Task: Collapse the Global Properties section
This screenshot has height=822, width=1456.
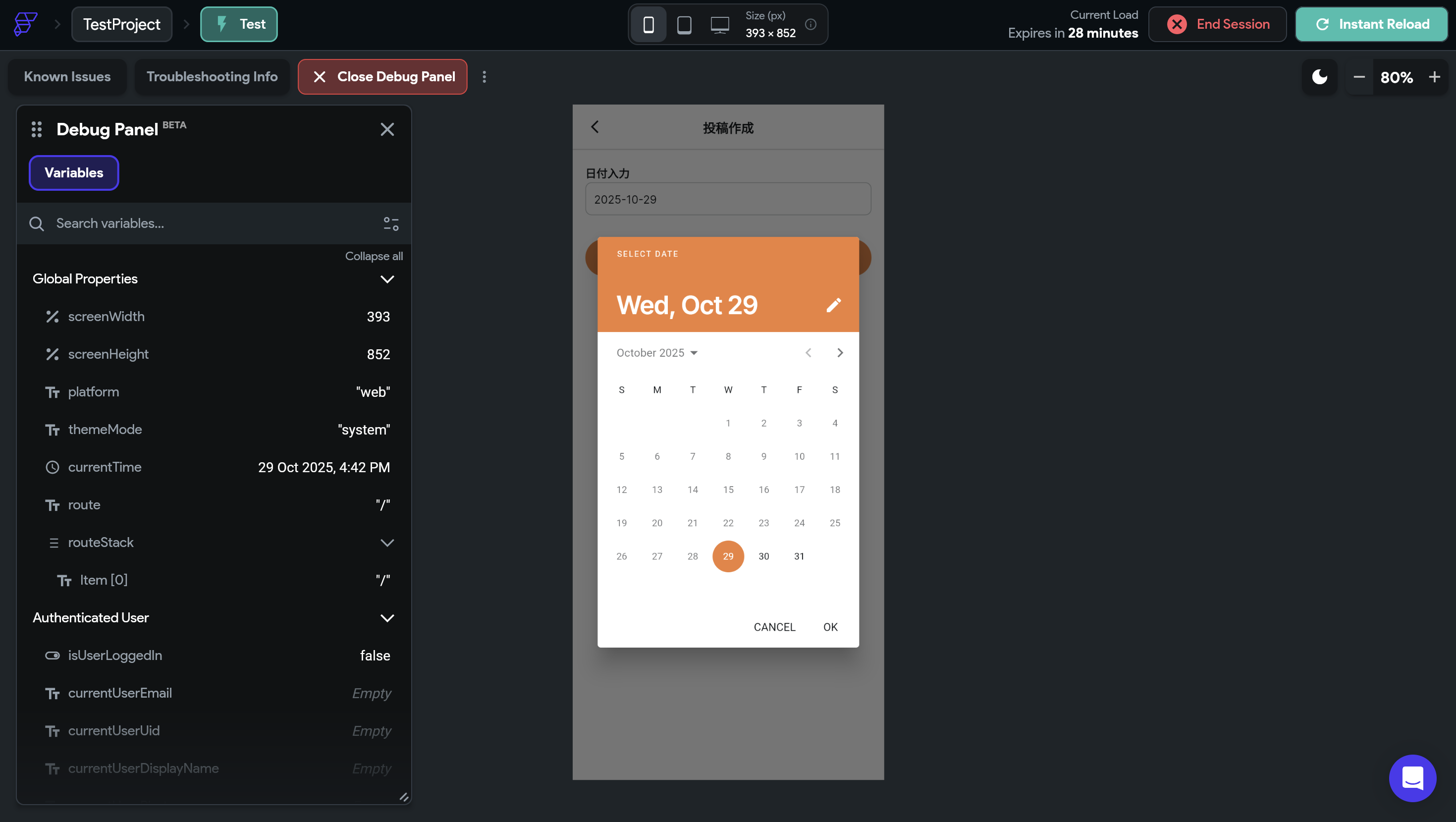Action: 387,279
